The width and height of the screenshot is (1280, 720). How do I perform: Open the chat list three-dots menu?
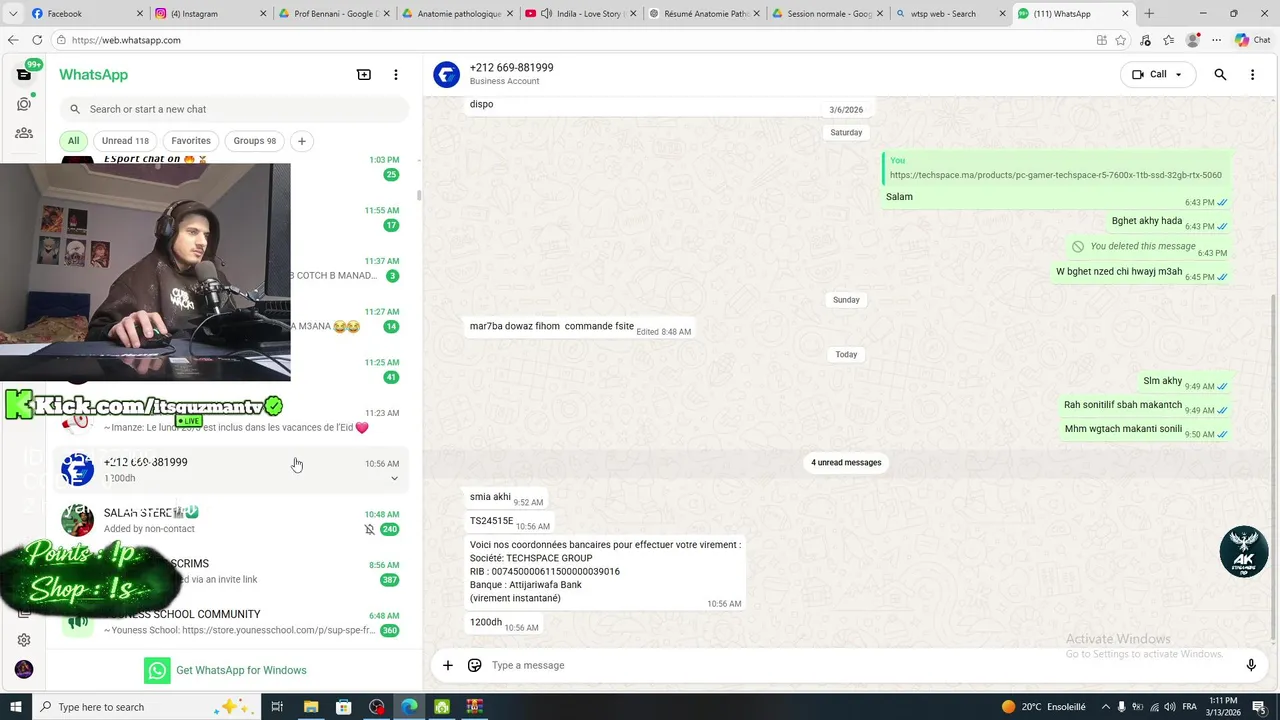[x=396, y=75]
